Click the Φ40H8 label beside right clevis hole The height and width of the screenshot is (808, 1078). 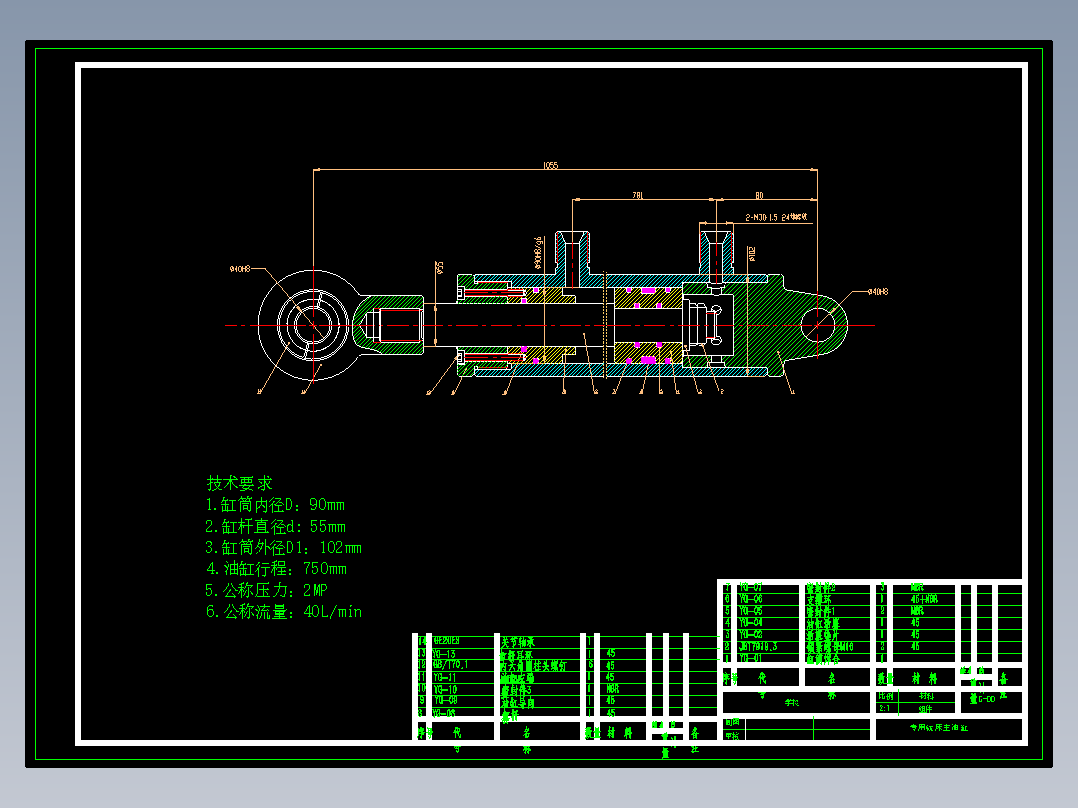coord(878,292)
